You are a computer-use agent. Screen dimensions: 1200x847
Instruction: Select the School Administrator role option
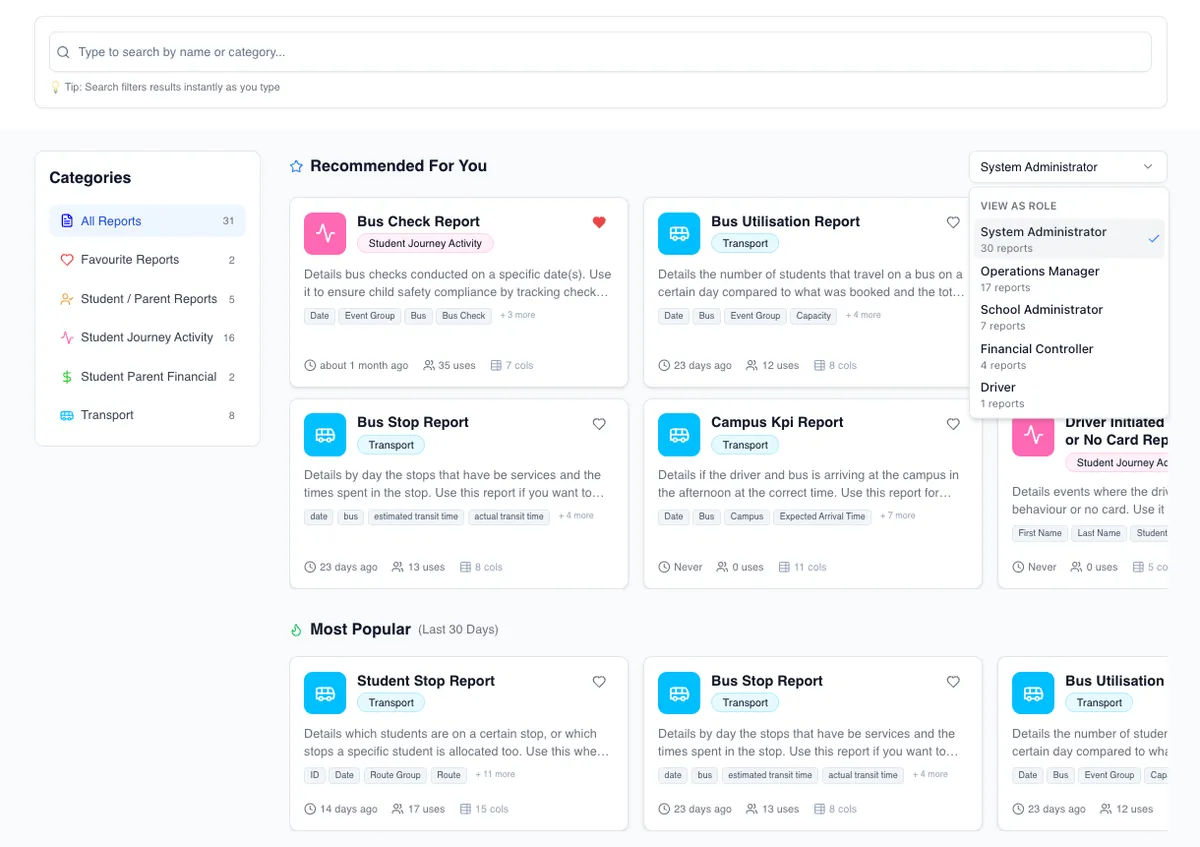(1068, 317)
